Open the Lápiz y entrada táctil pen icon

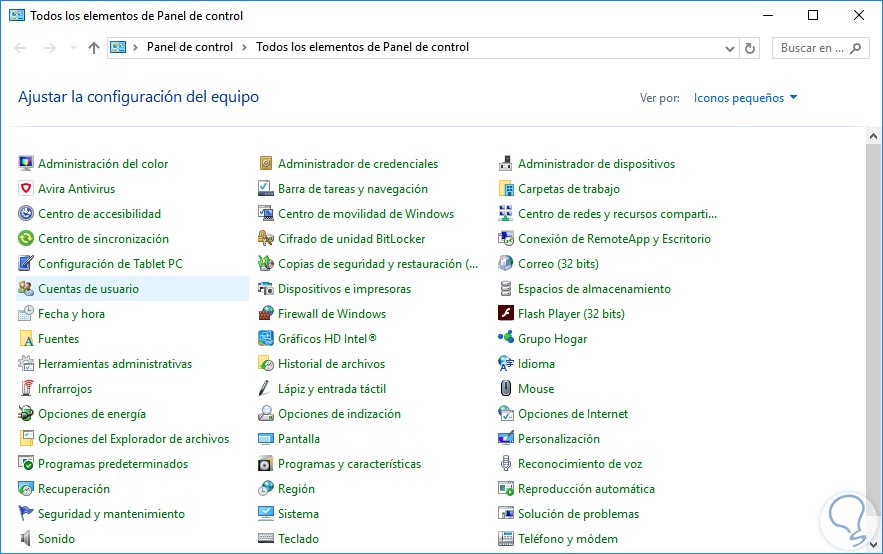(x=266, y=388)
